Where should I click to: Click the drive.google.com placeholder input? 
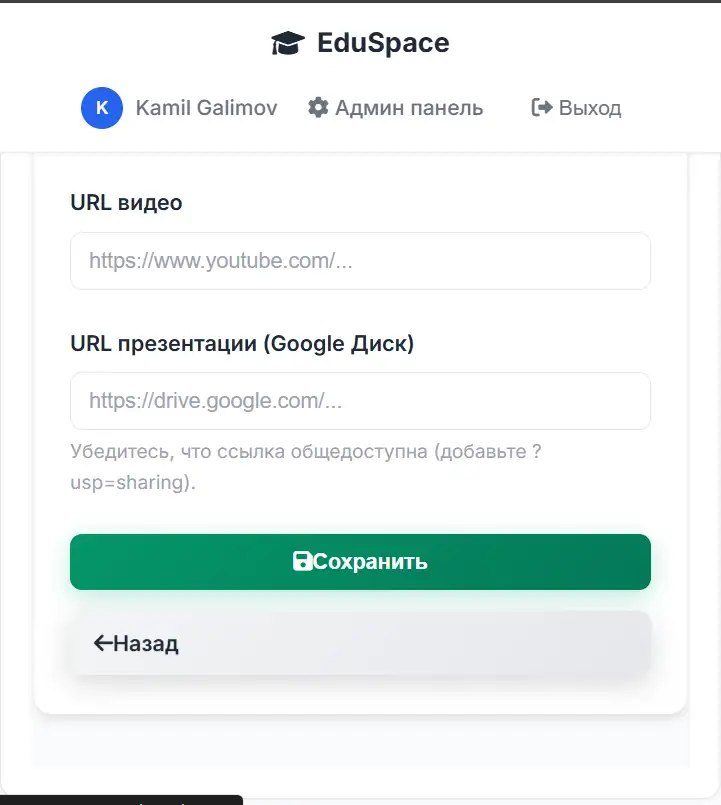tap(360, 401)
